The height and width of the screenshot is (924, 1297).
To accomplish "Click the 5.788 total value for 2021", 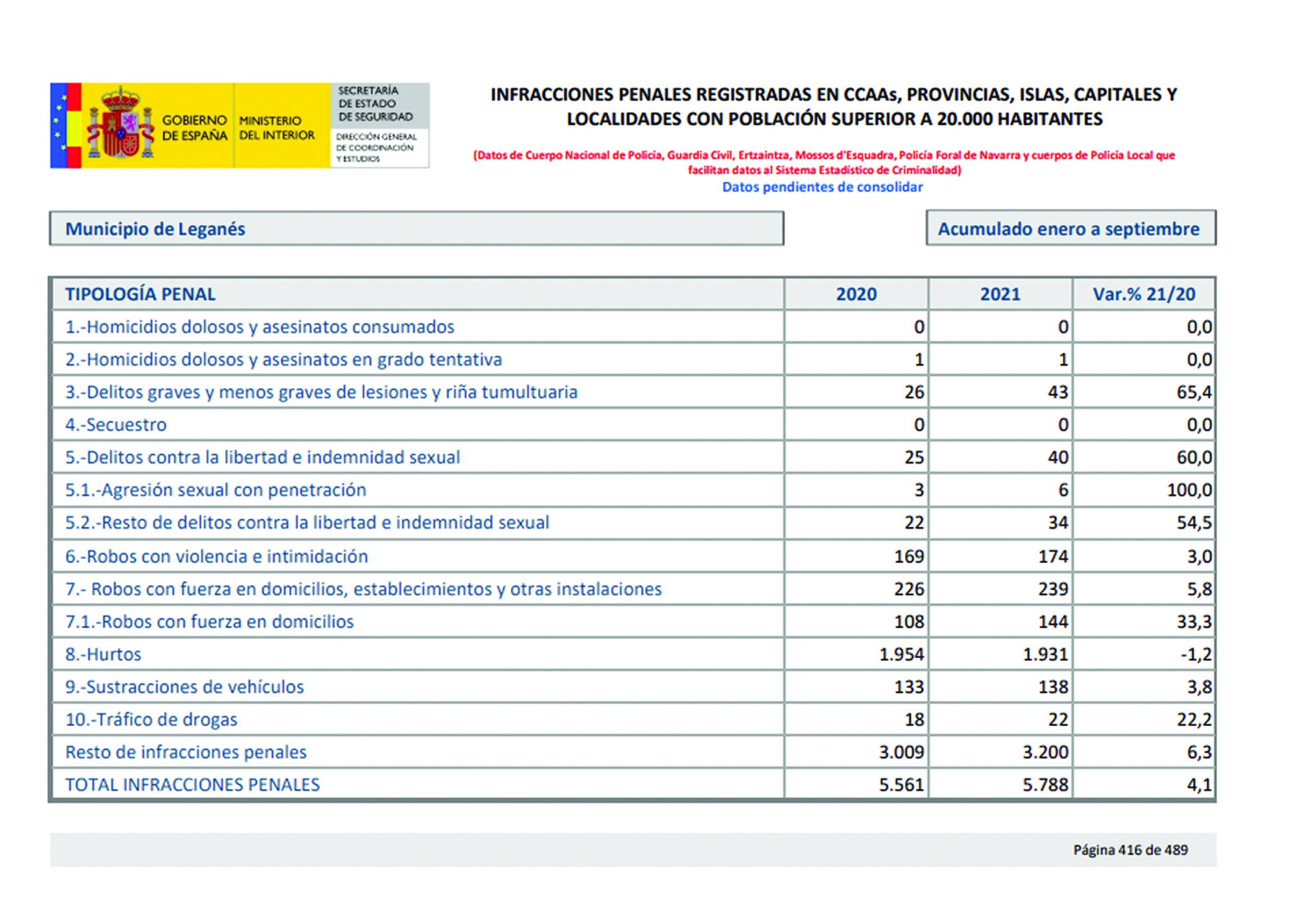I will point(1045,785).
